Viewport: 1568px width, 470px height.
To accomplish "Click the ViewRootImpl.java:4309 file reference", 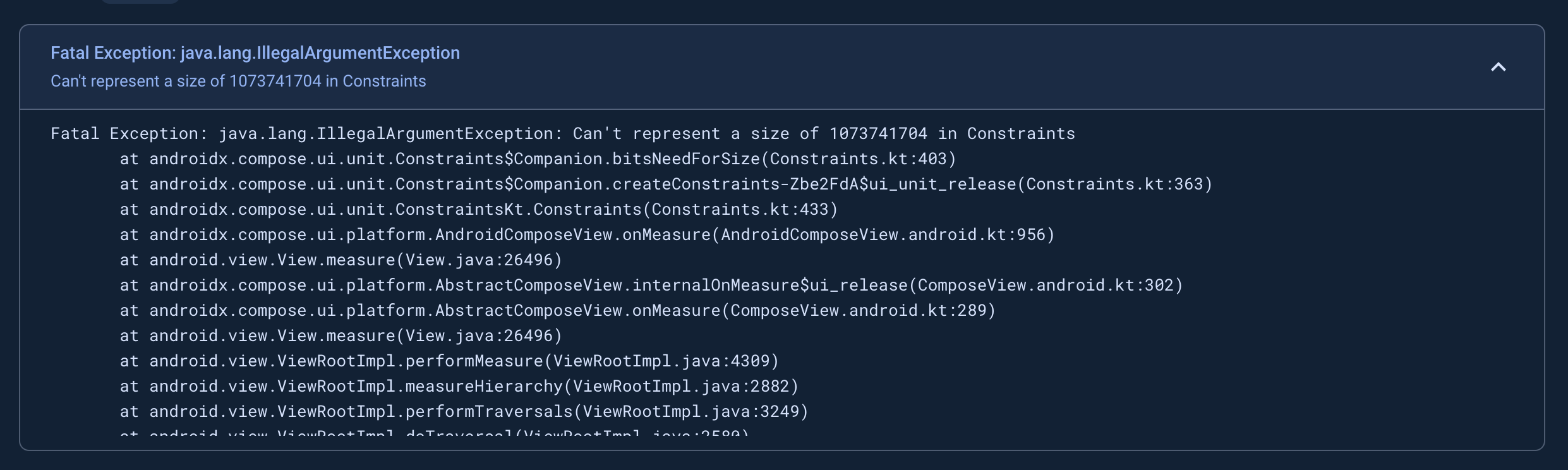I will click(661, 361).
